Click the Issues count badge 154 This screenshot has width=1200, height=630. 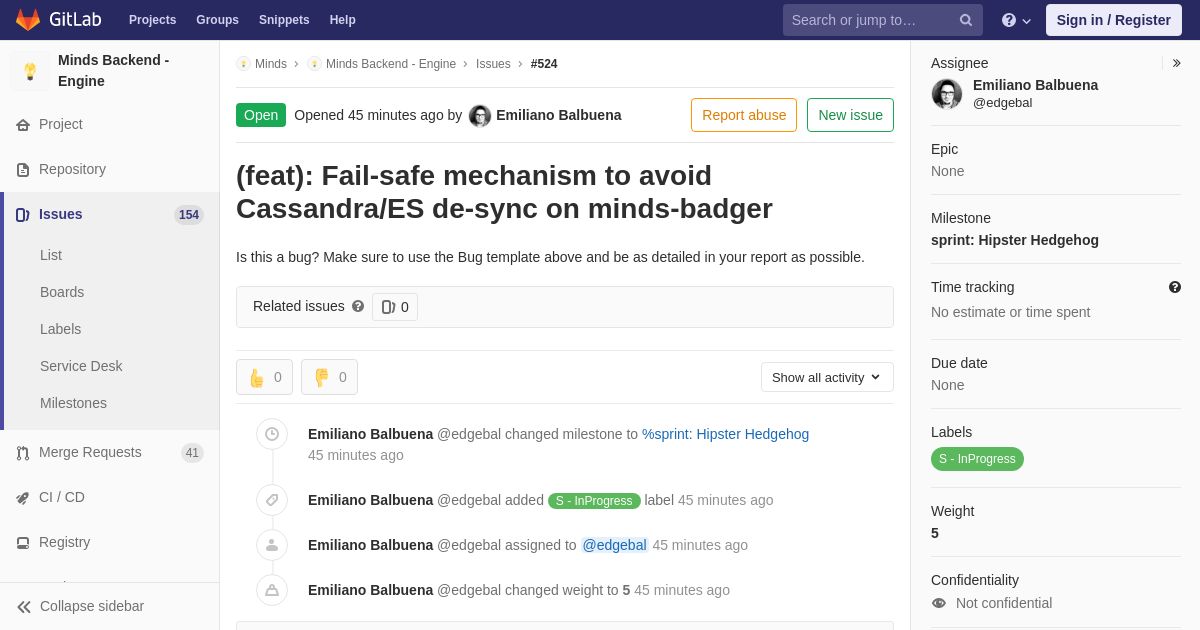tap(189, 215)
